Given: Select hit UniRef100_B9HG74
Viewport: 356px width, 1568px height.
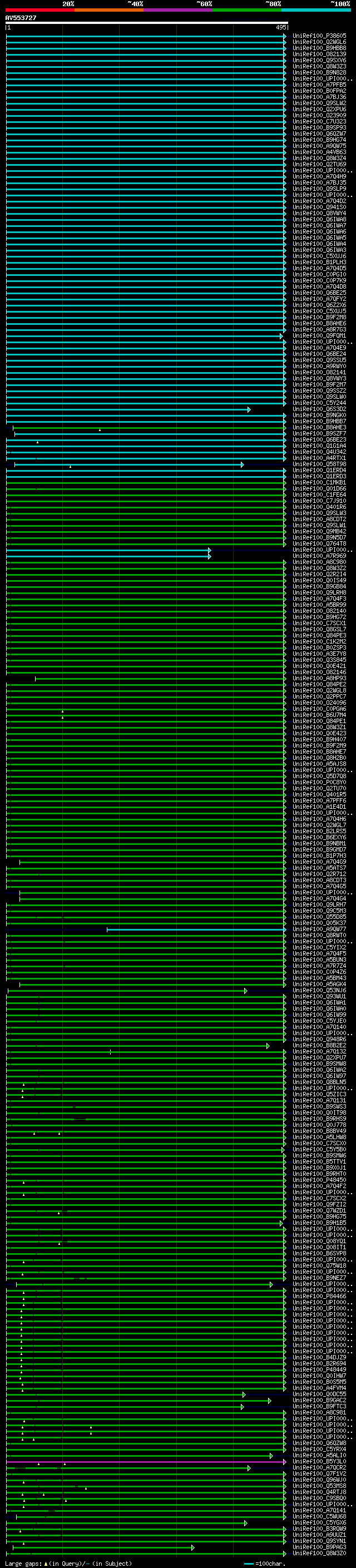Looking at the screenshot, I should tap(319, 140).
